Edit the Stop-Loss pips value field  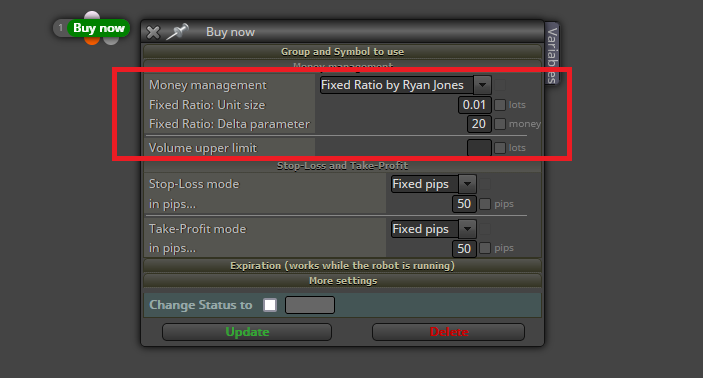point(464,204)
